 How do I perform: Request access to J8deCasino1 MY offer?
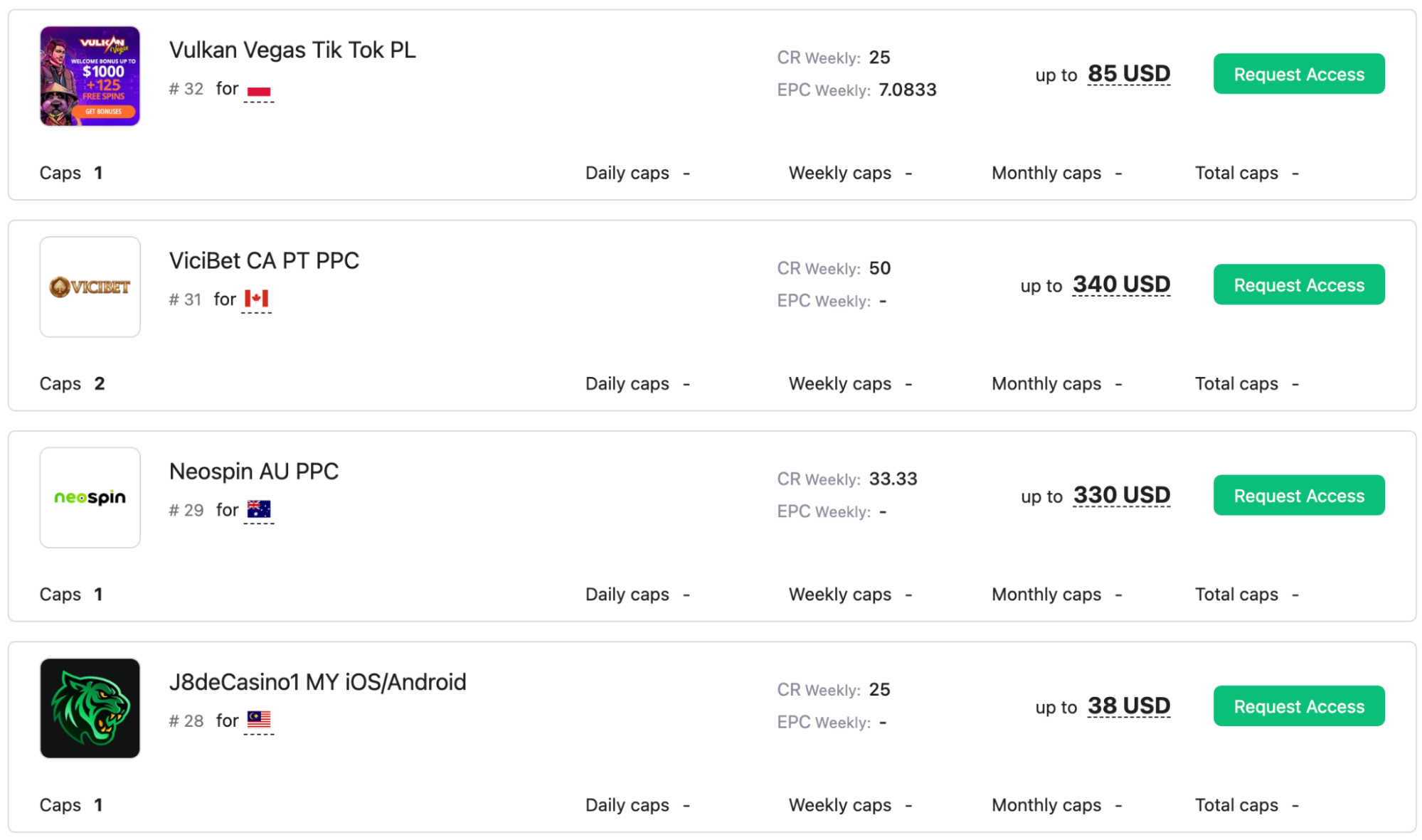pos(1299,706)
